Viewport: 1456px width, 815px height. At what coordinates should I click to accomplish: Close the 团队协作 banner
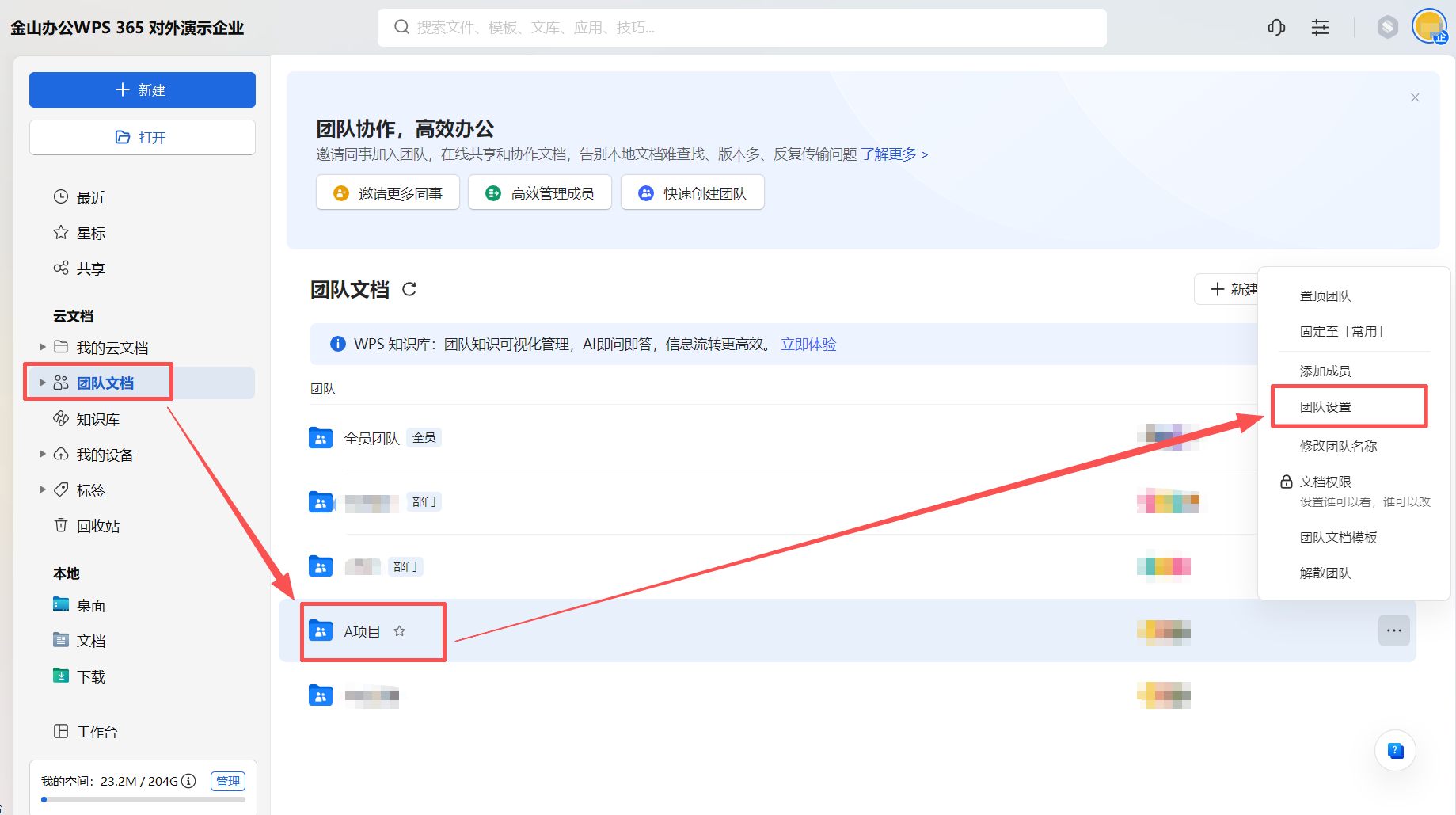1415,97
